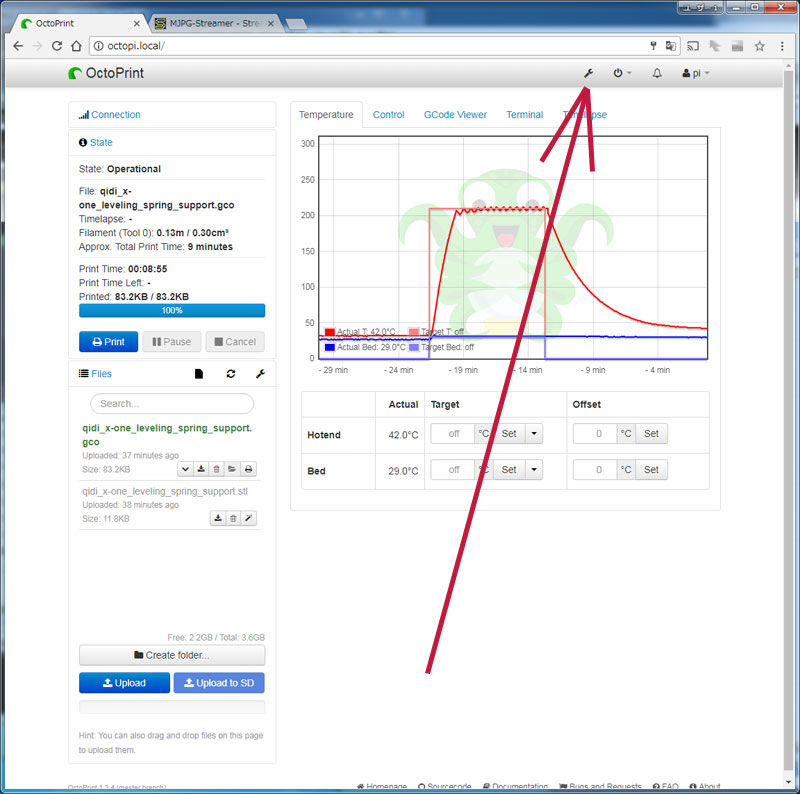This screenshot has width=800, height=794.
Task: Click the translate icon in the address bar
Action: tap(670, 46)
